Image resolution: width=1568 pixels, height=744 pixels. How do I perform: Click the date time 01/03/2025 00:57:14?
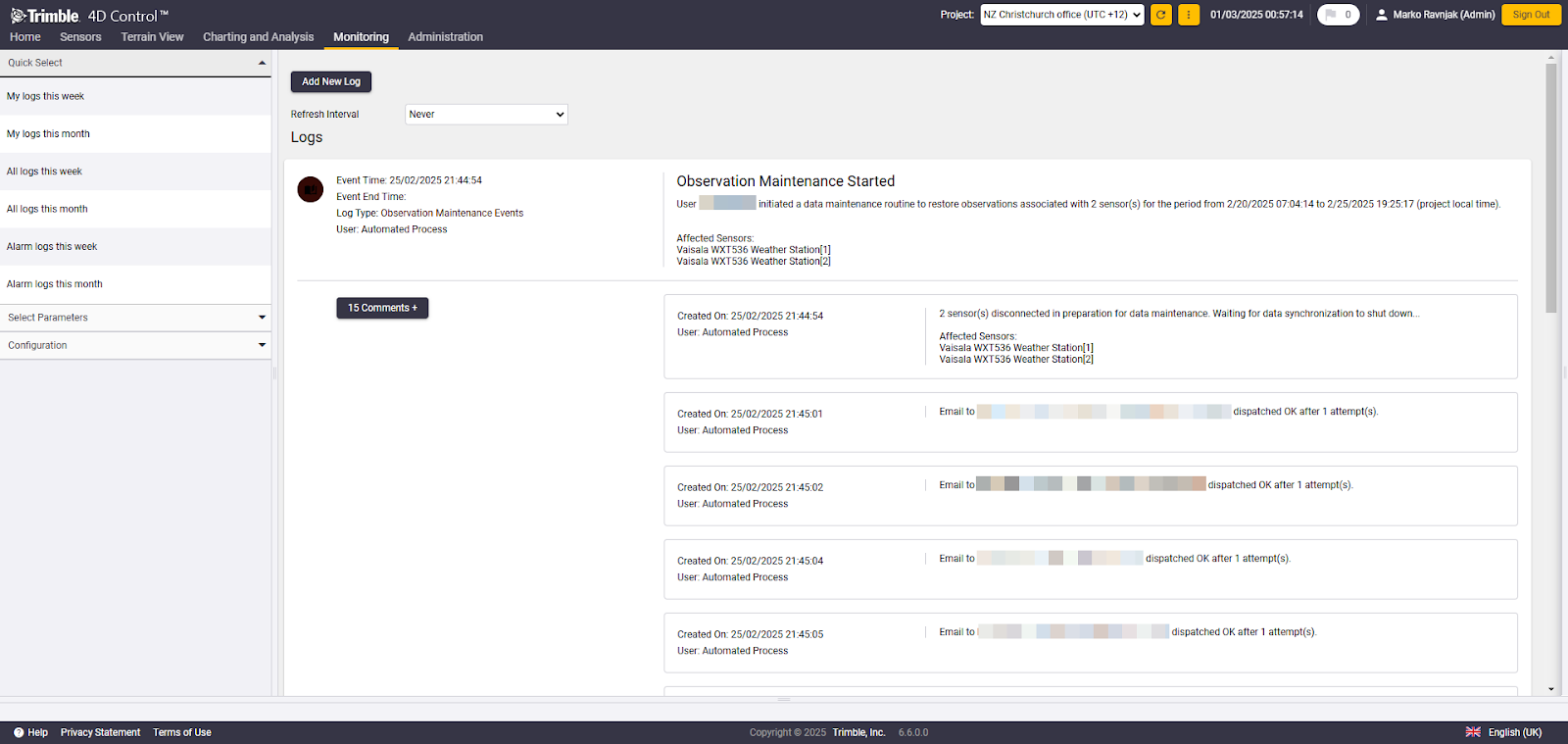[x=1256, y=15]
